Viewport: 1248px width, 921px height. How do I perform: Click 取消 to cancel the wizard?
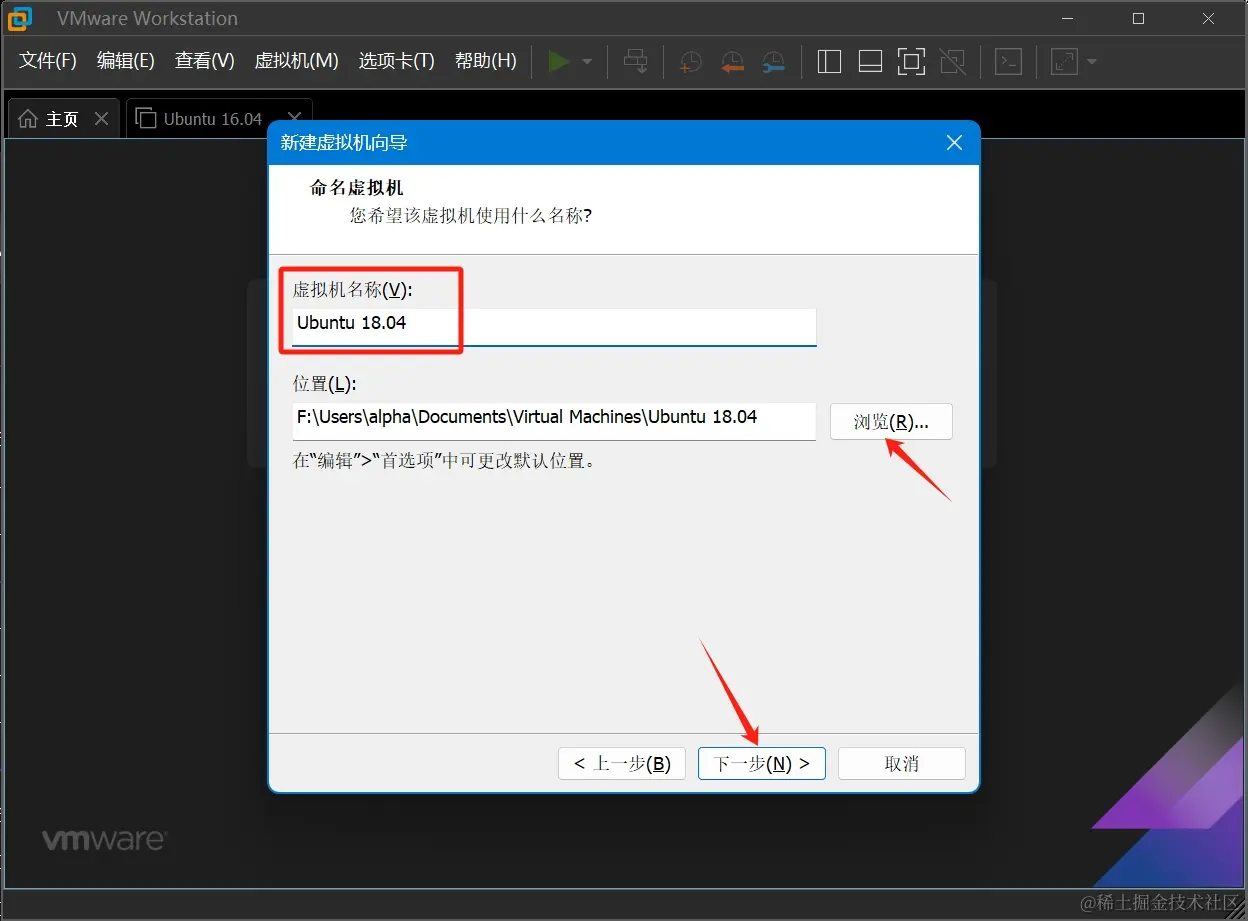tap(902, 764)
